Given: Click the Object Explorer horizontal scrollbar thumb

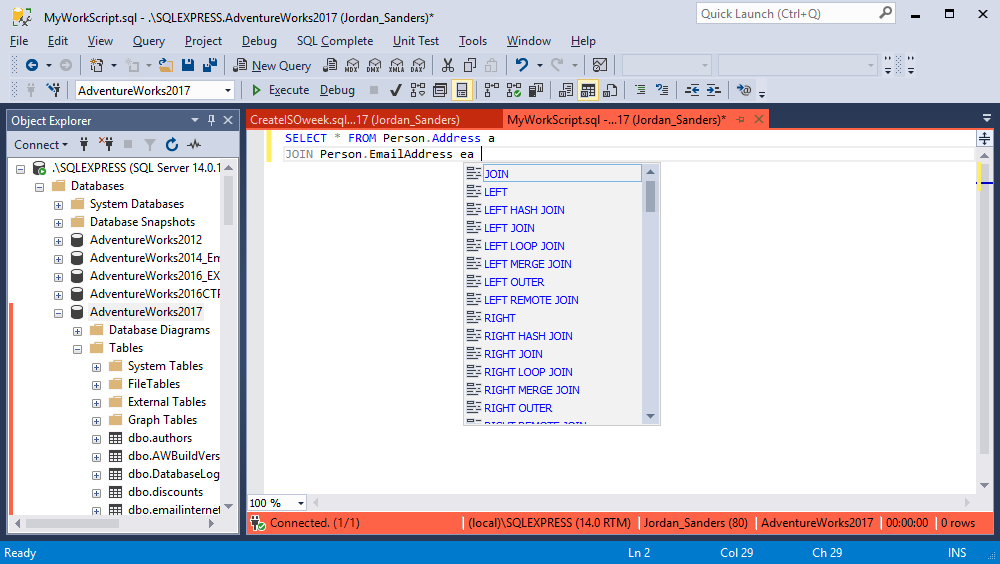Looking at the screenshot, I should coord(72,524).
